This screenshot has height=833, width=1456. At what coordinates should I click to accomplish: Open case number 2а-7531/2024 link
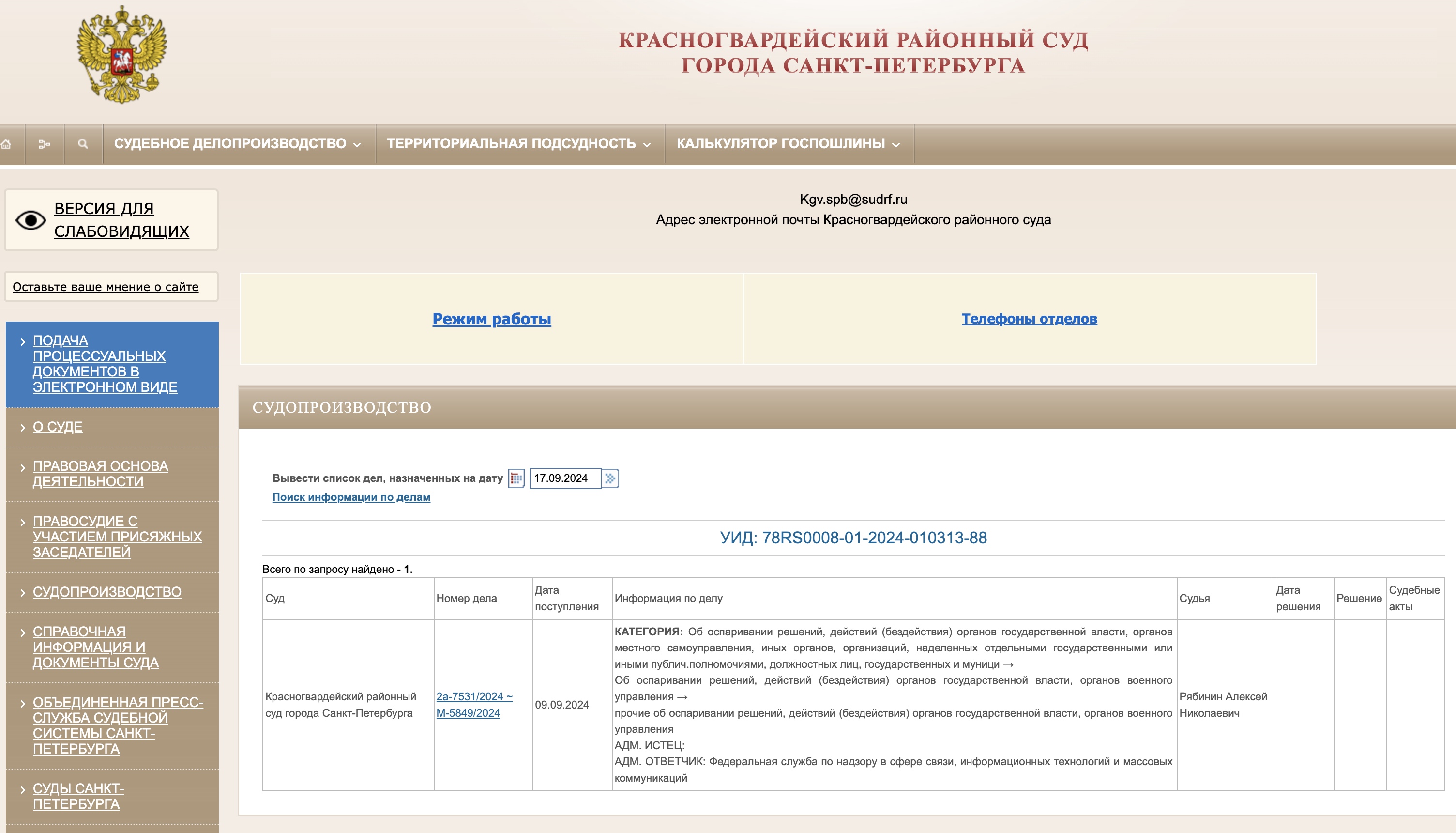coord(474,705)
